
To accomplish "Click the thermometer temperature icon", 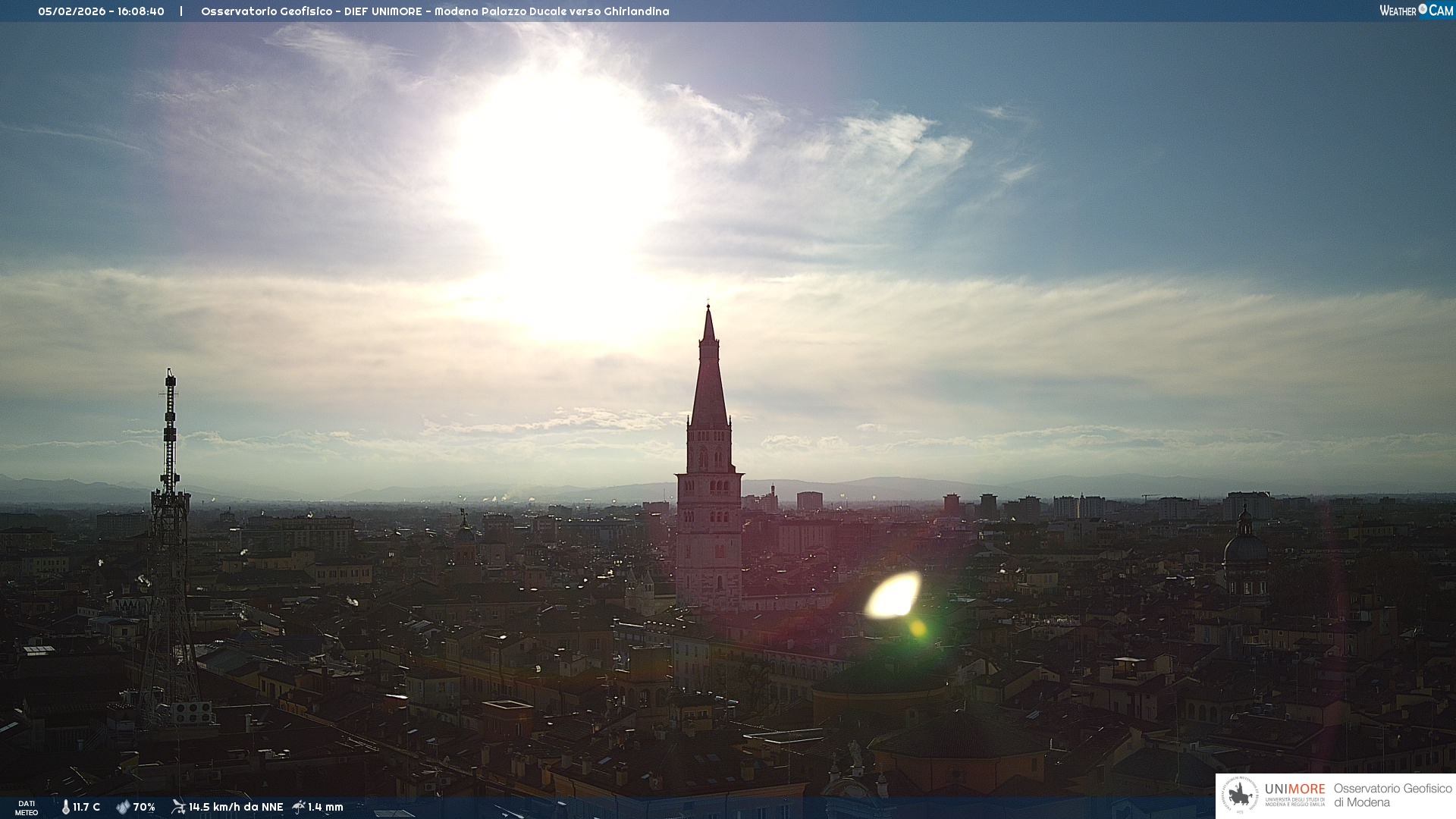I will (65, 807).
